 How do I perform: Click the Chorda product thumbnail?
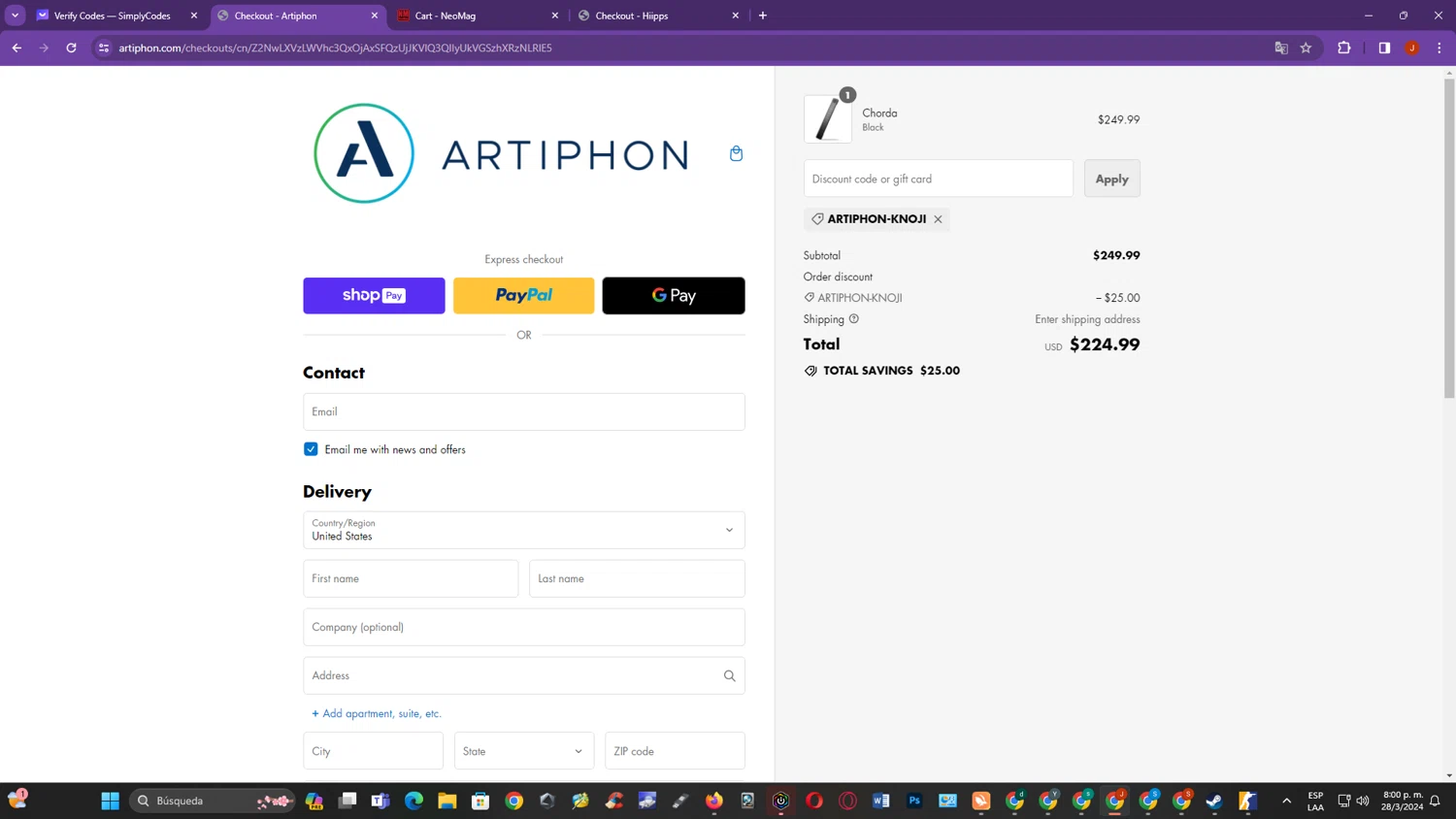tap(828, 119)
